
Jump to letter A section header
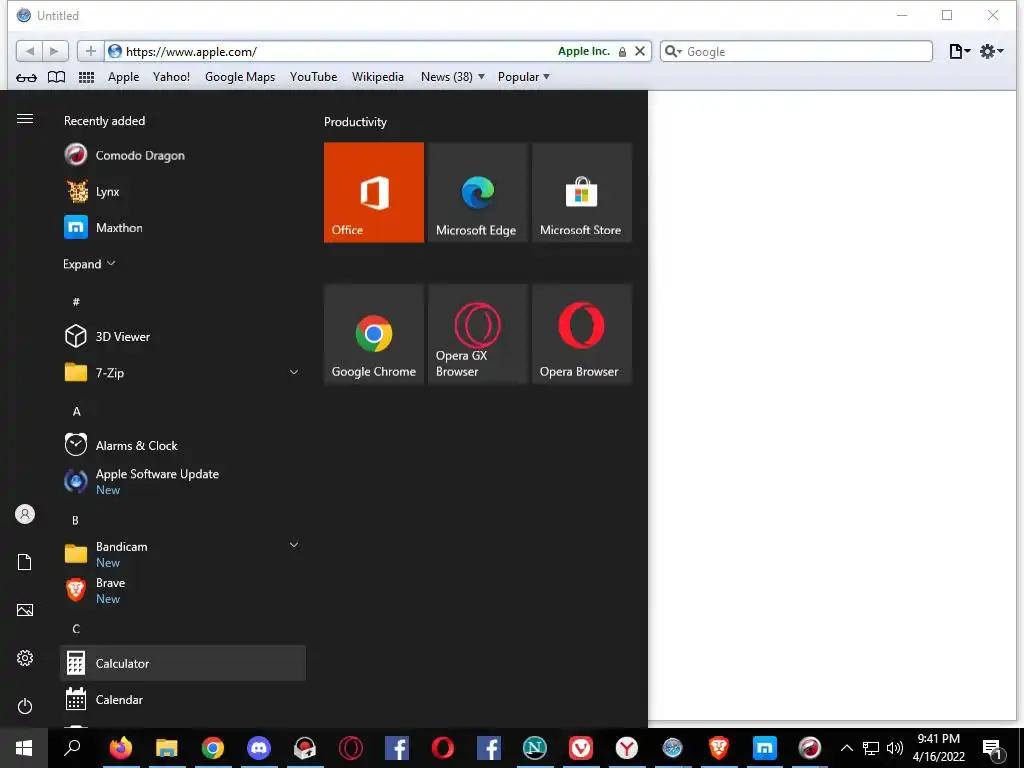(x=76, y=411)
